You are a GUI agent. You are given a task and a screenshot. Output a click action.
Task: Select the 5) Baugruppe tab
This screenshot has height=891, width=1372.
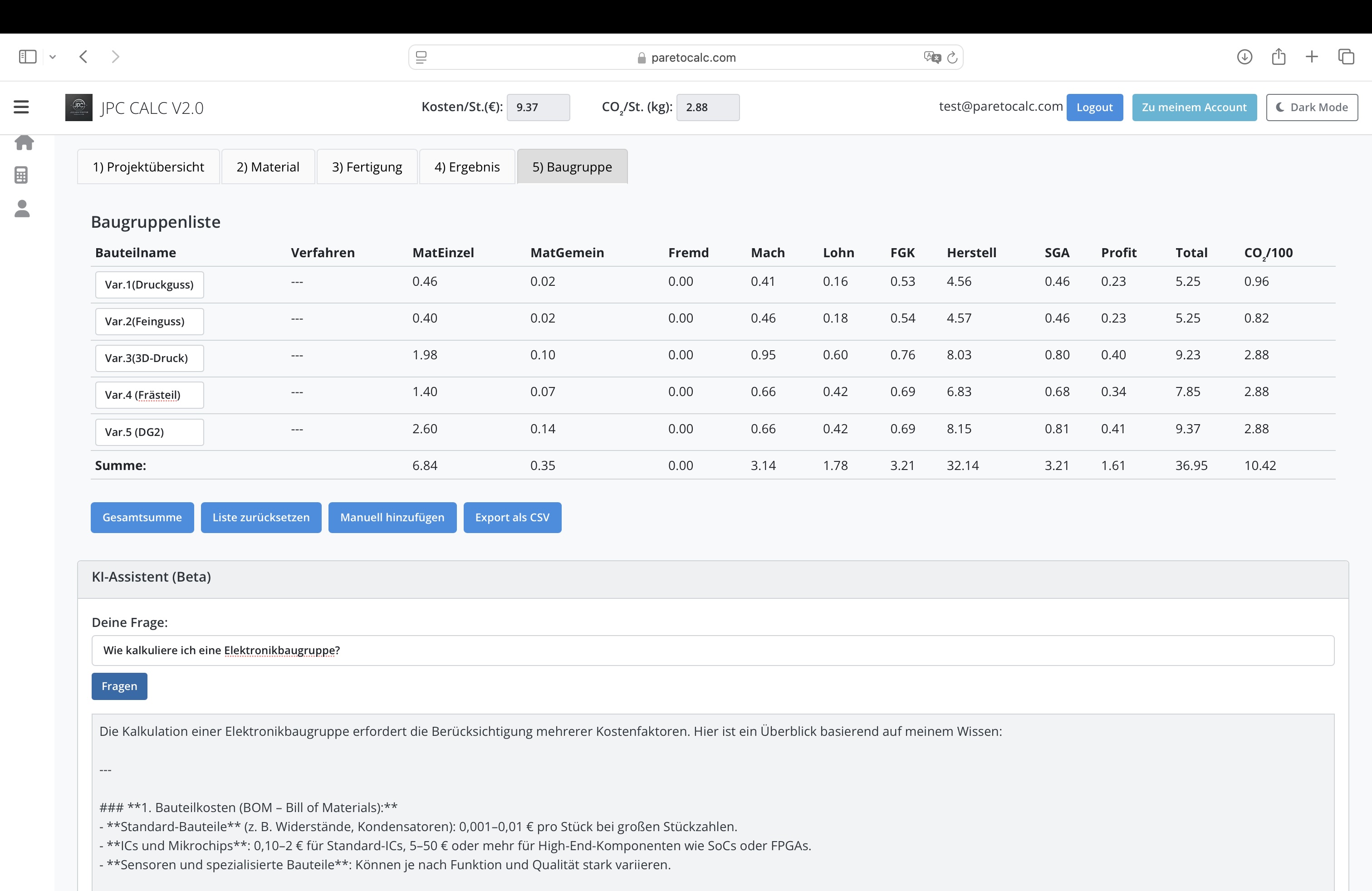pyautogui.click(x=572, y=166)
